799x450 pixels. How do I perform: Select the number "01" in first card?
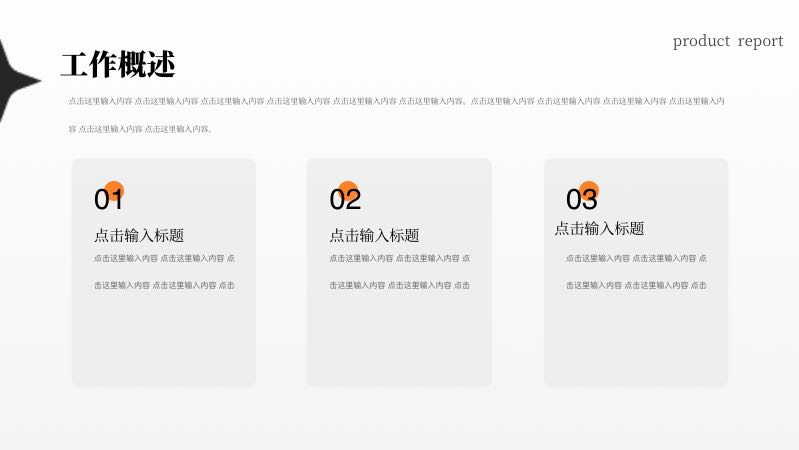106,201
